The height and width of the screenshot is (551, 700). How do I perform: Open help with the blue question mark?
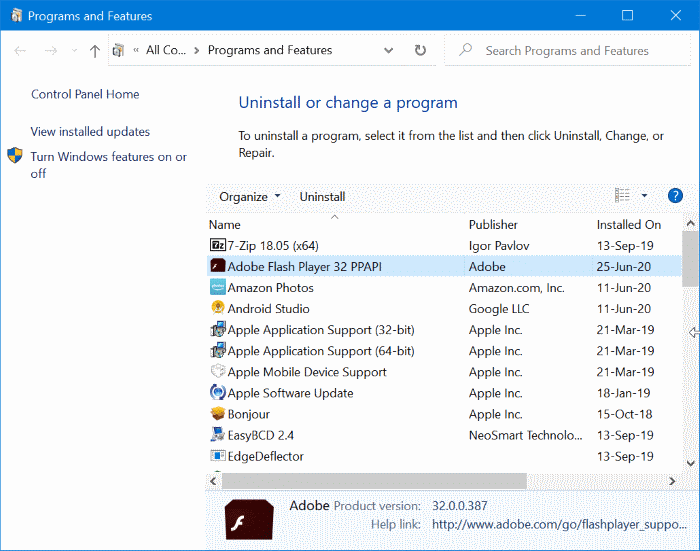pos(675,196)
